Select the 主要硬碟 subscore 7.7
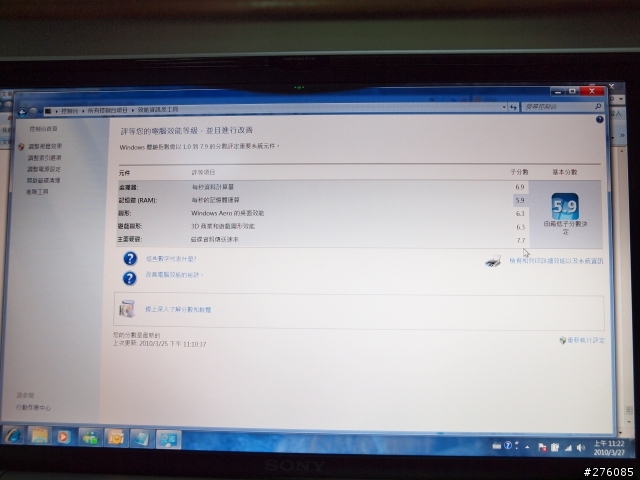The width and height of the screenshot is (640, 480). click(520, 240)
